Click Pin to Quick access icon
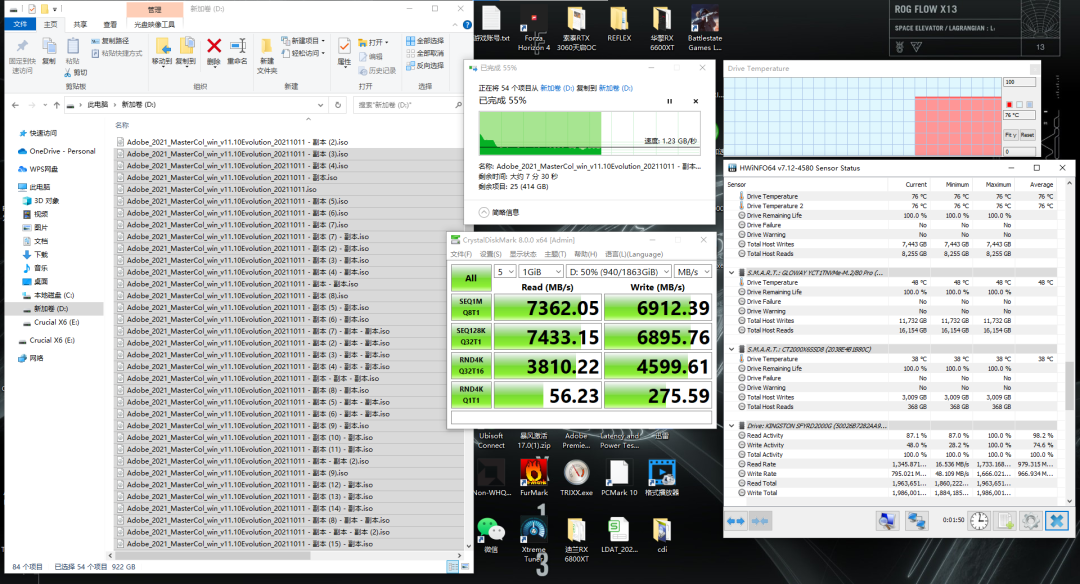 [x=22, y=46]
